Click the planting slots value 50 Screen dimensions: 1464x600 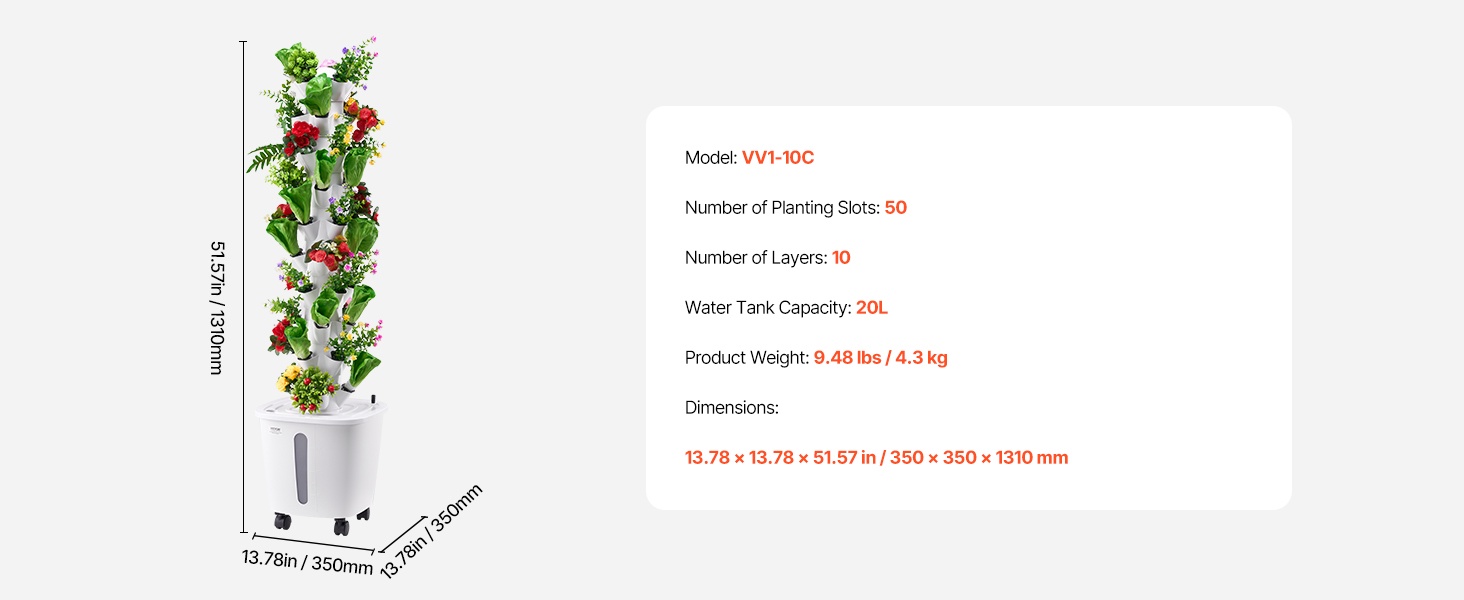pos(895,208)
